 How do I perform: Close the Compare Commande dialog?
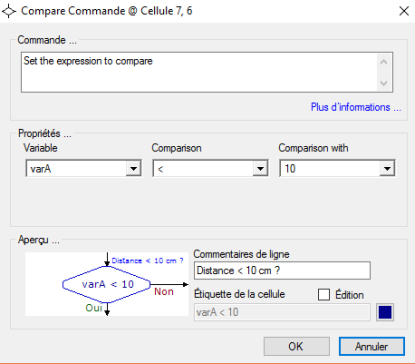tap(404, 11)
